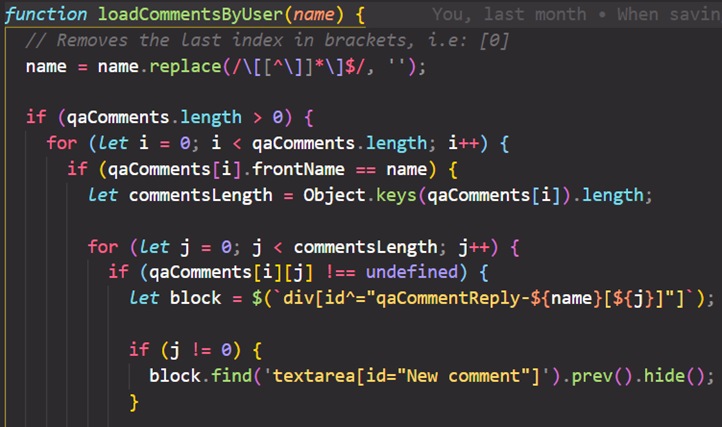Click the regex literal in the replace call

click(x=299, y=67)
